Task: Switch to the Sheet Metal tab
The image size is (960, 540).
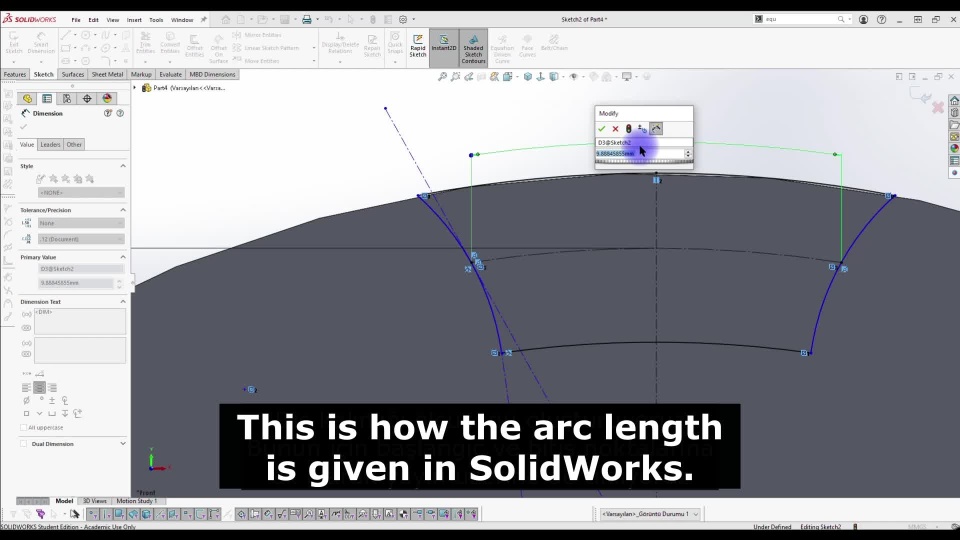Action: tap(107, 75)
